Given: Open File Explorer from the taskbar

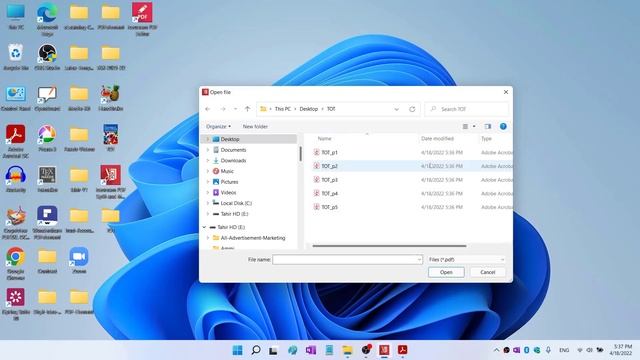Looking at the screenshot, I should point(347,350).
